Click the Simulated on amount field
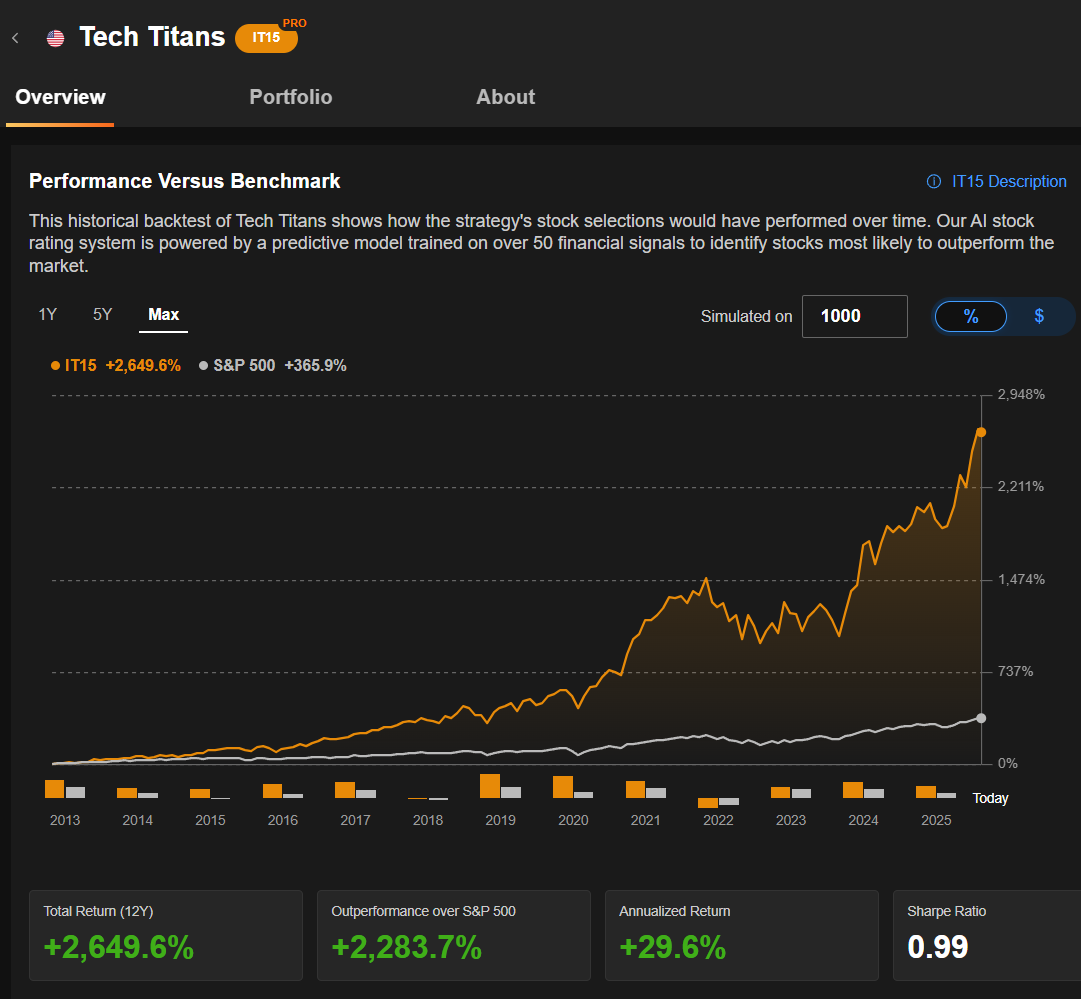1081x999 pixels. tap(854, 316)
